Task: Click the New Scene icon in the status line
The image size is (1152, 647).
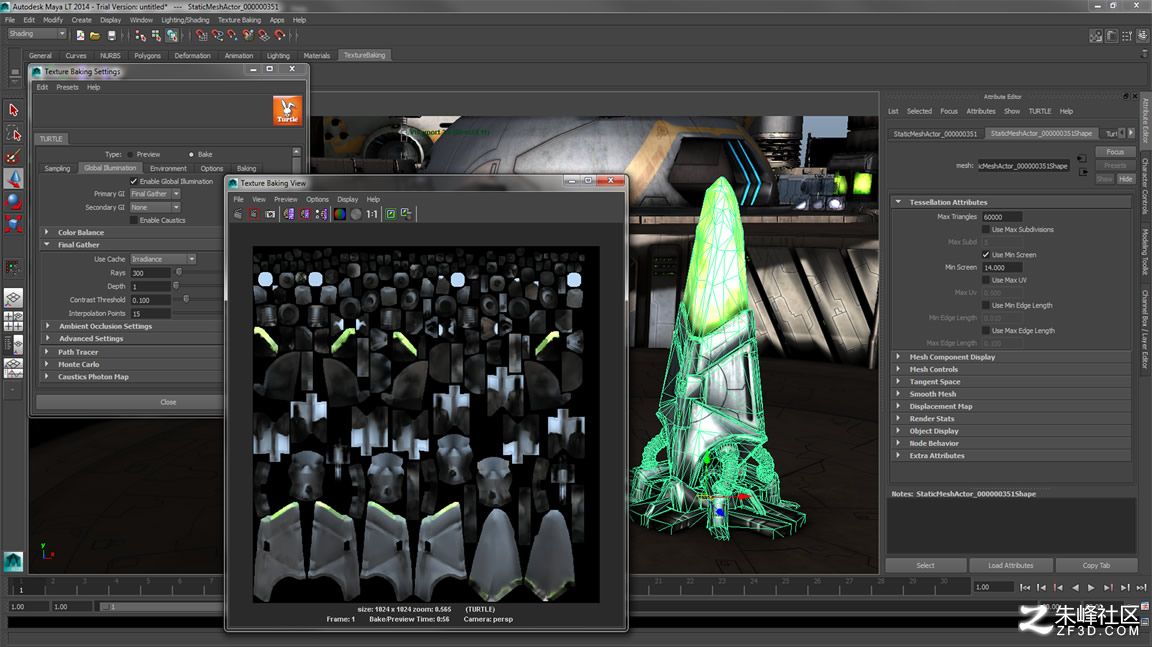Action: [x=80, y=35]
